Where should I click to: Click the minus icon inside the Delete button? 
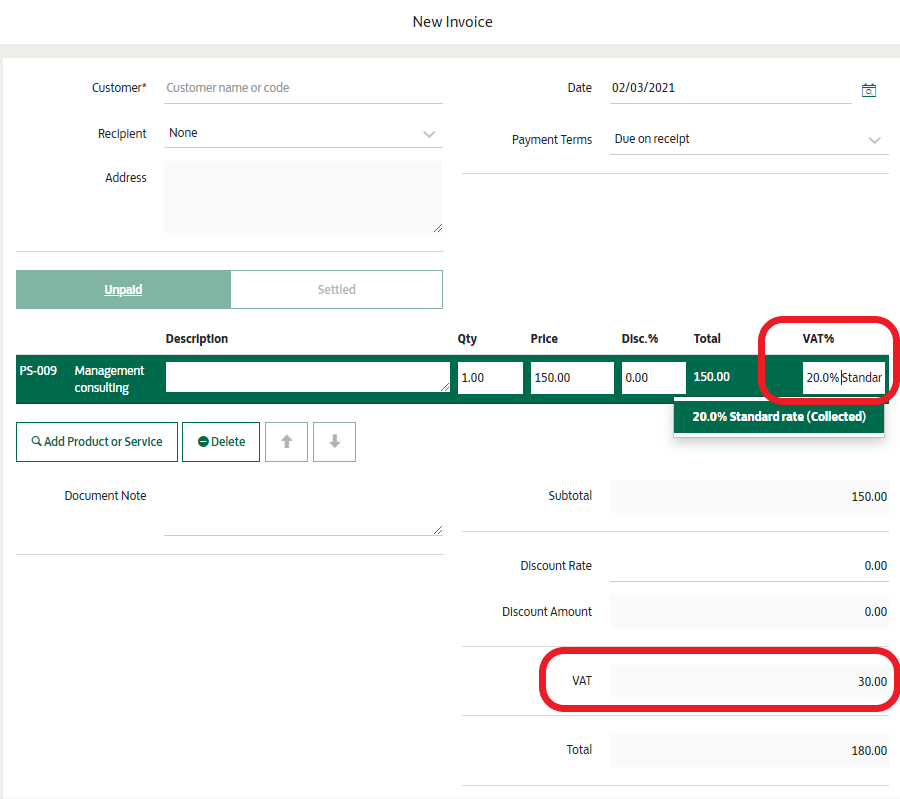(x=204, y=441)
